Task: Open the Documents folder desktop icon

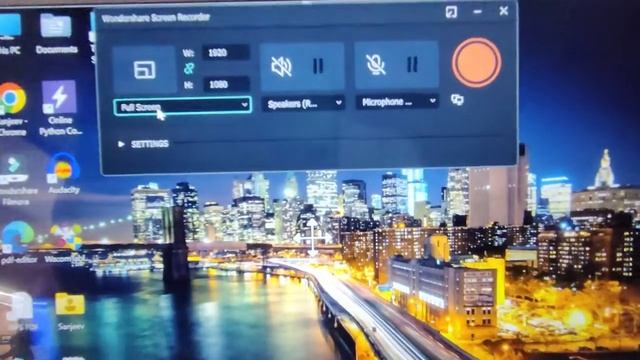Action: coord(56,34)
